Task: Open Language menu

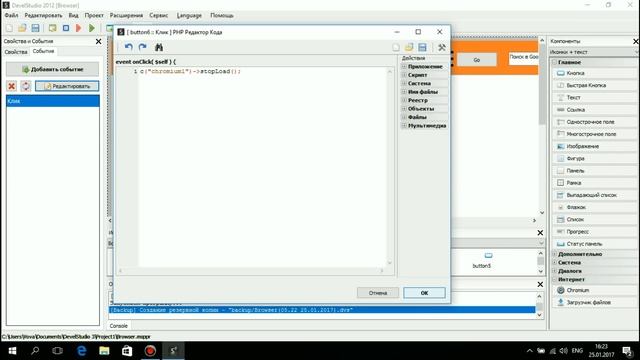Action: [x=189, y=15]
